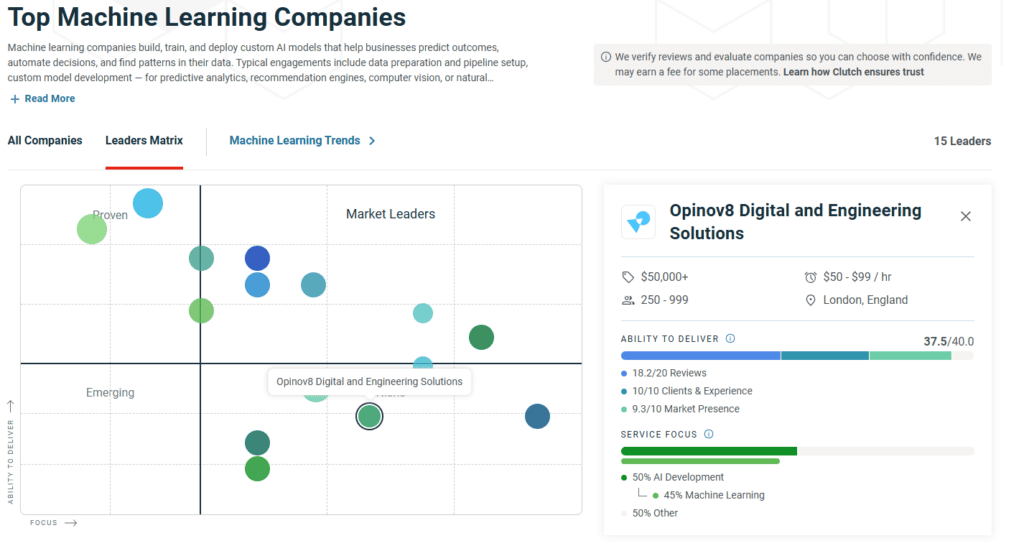Click the people icon beside 250 - 999
The height and width of the screenshot is (551, 1024).
point(628,300)
